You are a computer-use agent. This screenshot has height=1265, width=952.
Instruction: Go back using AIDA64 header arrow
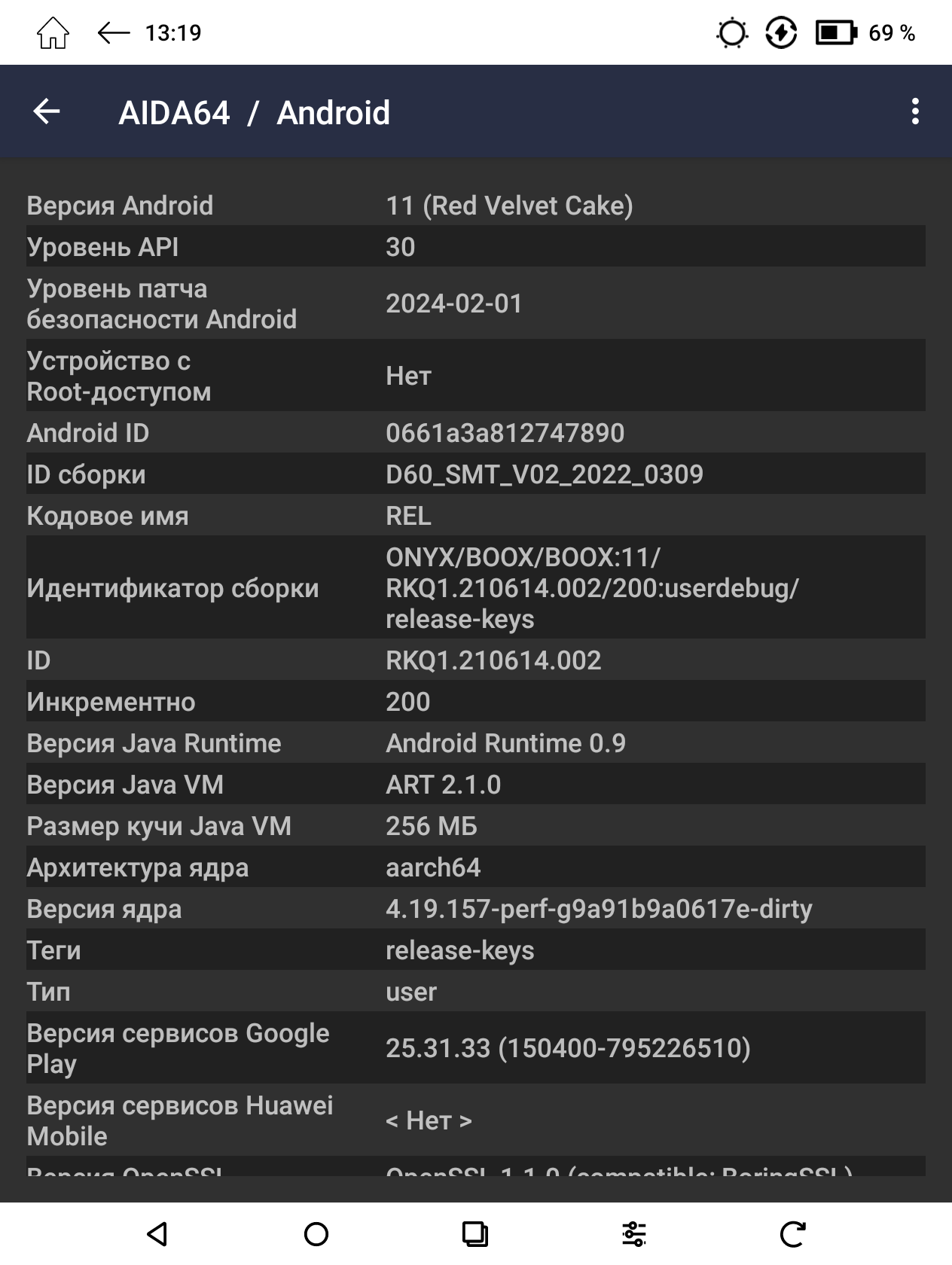[x=47, y=112]
